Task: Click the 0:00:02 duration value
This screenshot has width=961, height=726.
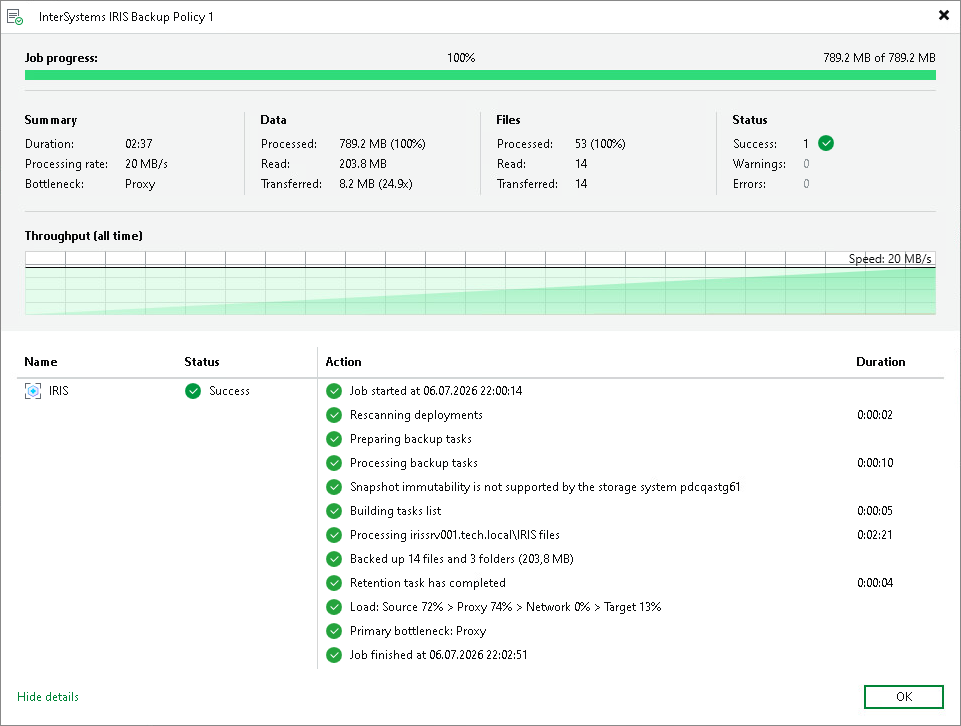Action: (x=875, y=415)
